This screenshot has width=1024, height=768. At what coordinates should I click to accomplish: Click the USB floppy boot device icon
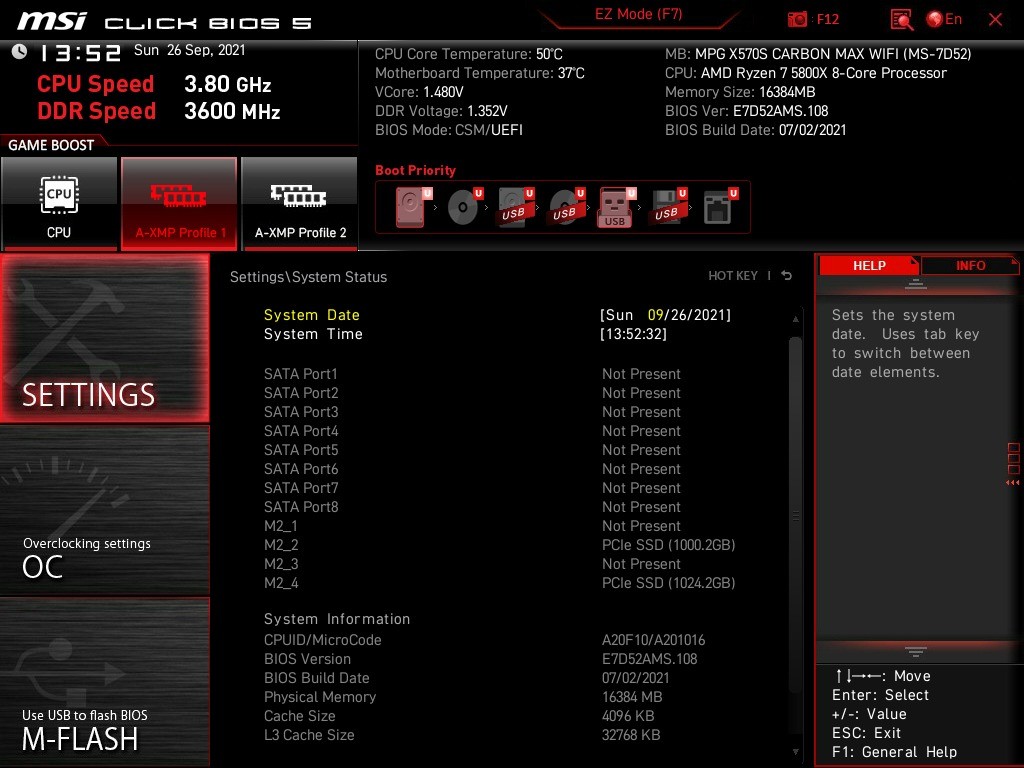click(x=666, y=207)
